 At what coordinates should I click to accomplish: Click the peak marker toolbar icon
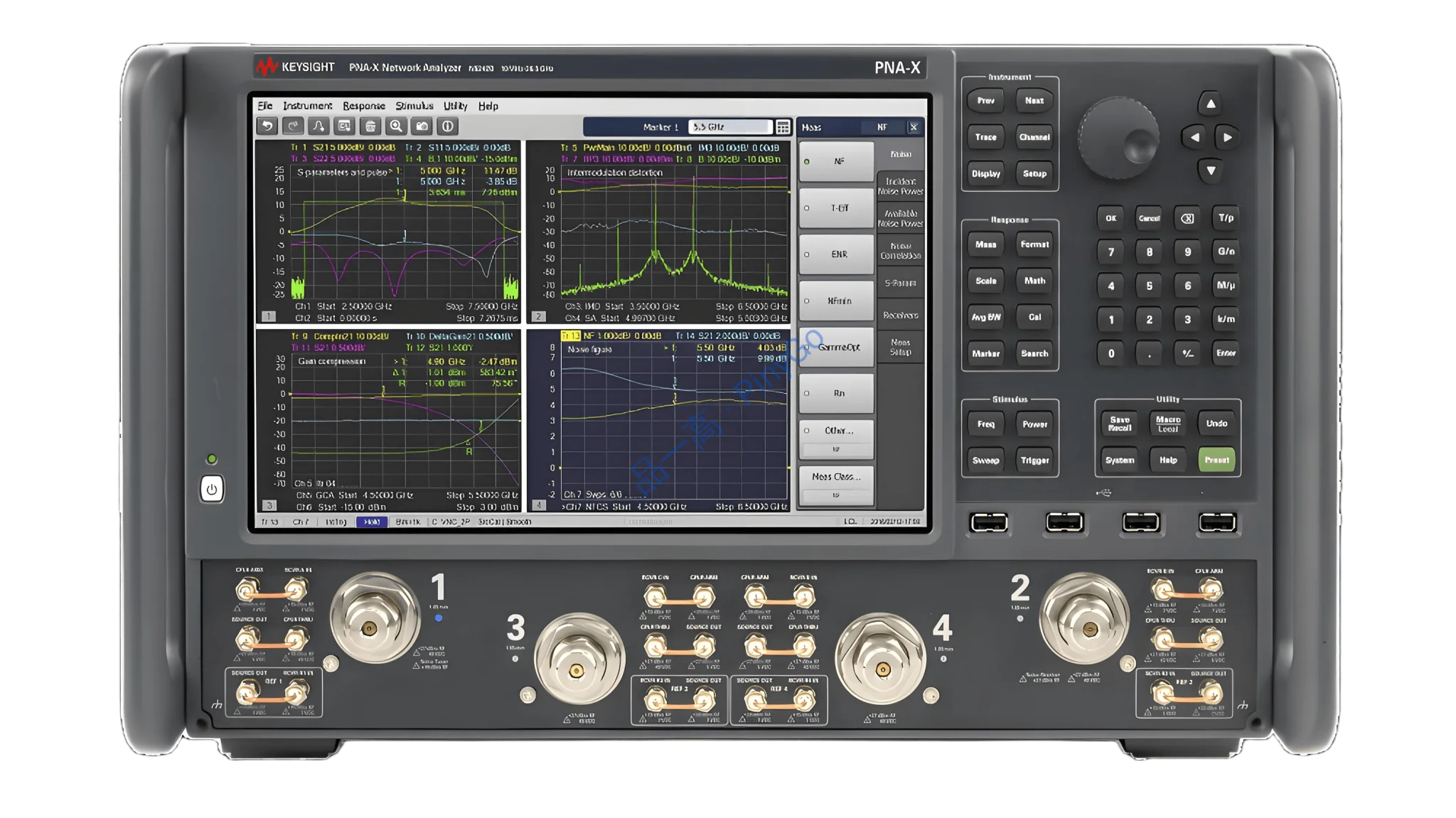[x=318, y=127]
